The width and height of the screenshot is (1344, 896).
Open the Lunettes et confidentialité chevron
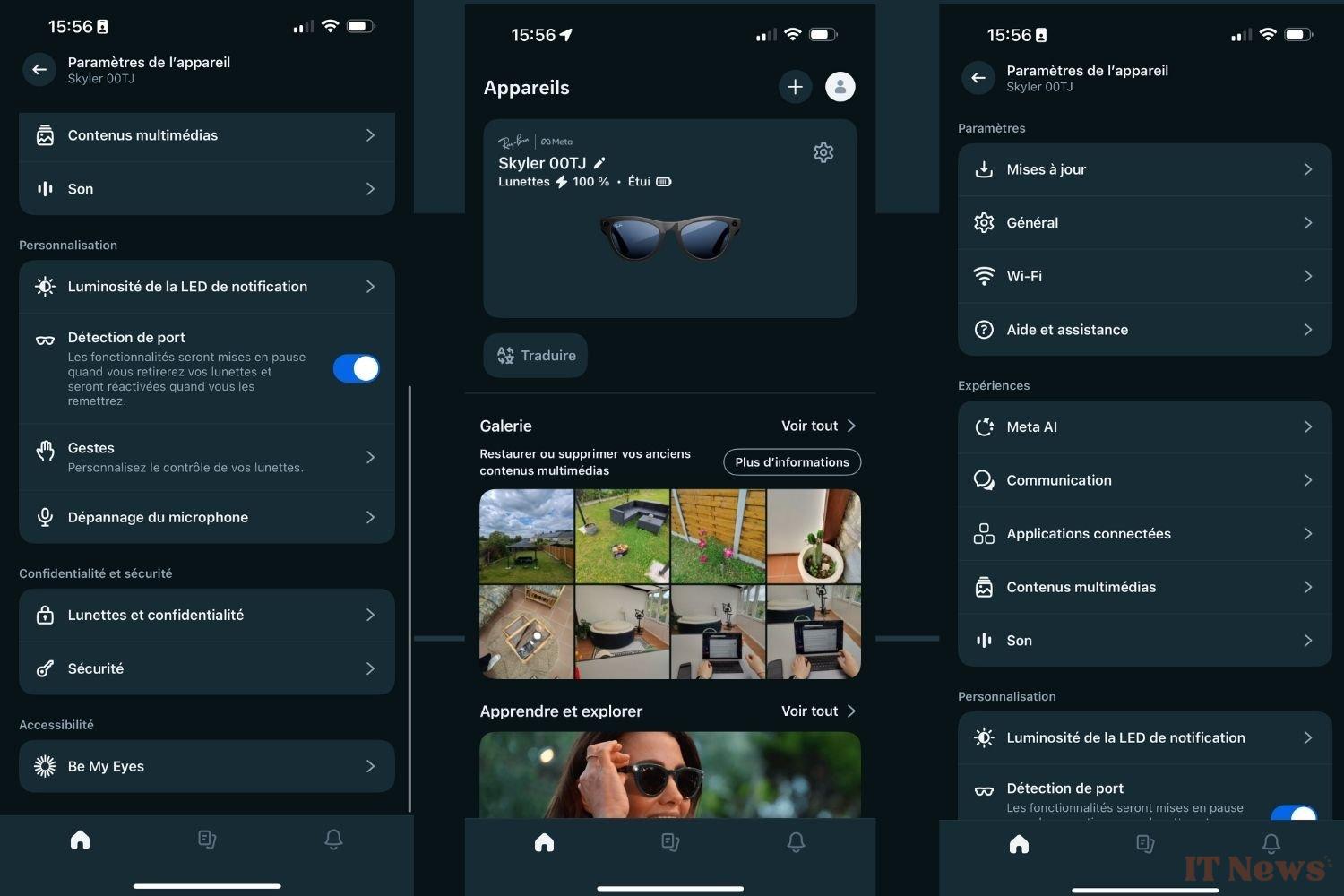point(370,615)
